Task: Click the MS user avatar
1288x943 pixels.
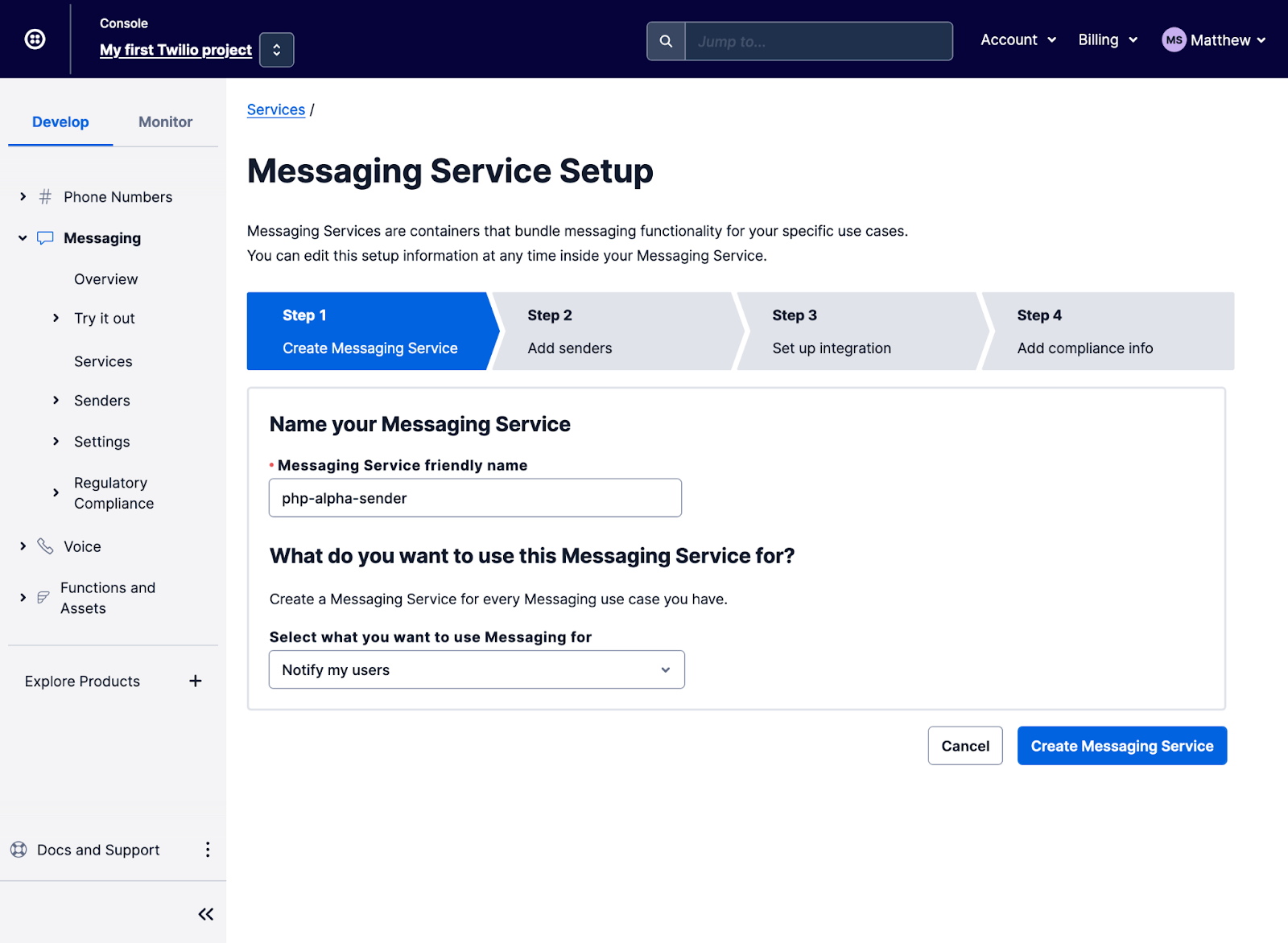Action: [1174, 39]
